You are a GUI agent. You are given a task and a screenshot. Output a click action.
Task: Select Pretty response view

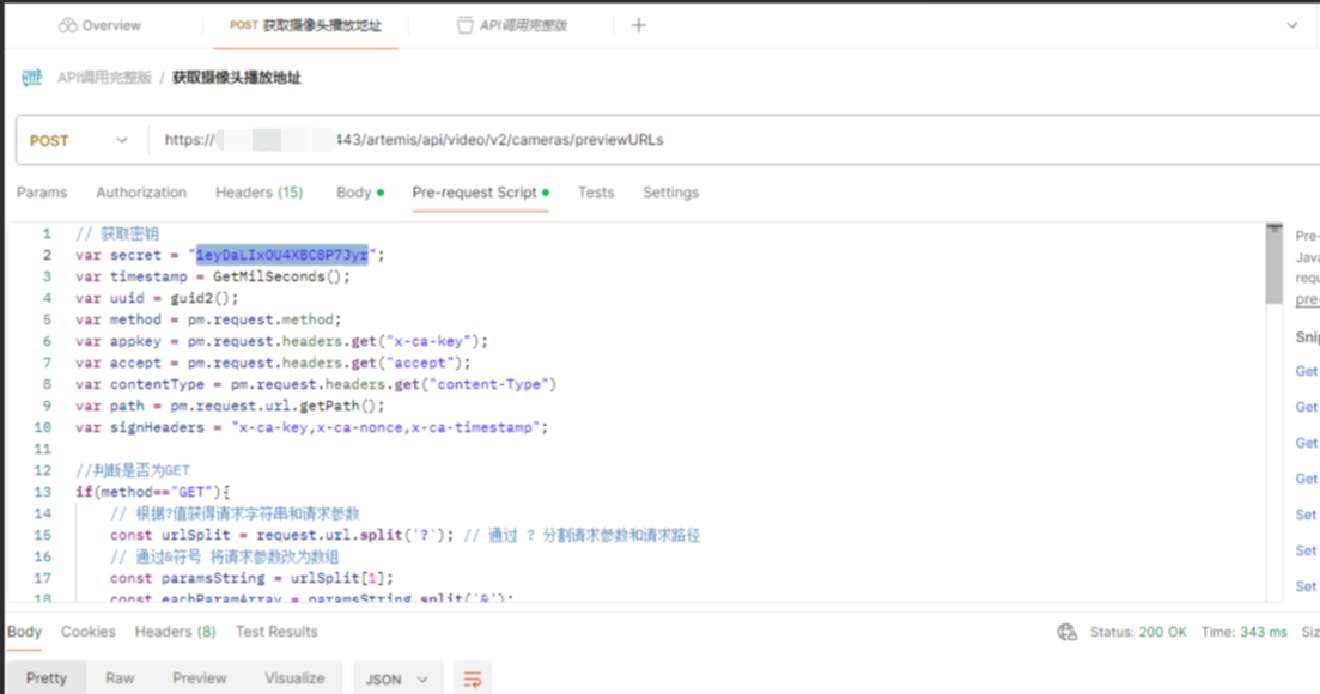pos(46,678)
